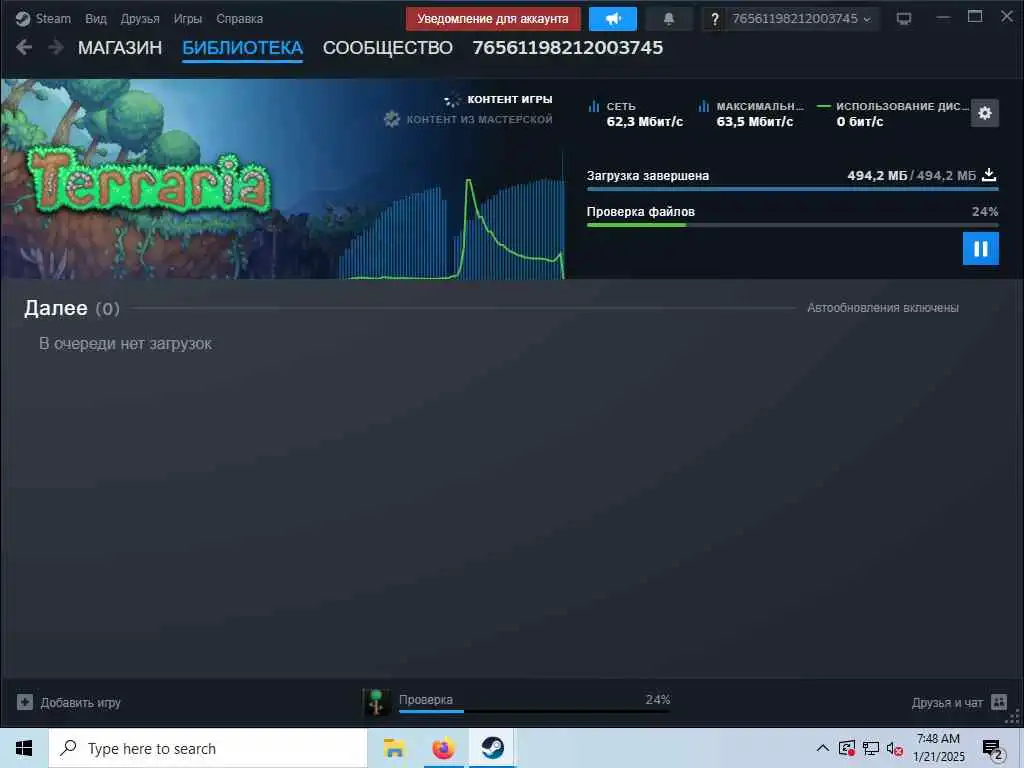Image resolution: width=1024 pixels, height=768 pixels.
Task: Open the Windows action center notifications
Action: coord(992,749)
